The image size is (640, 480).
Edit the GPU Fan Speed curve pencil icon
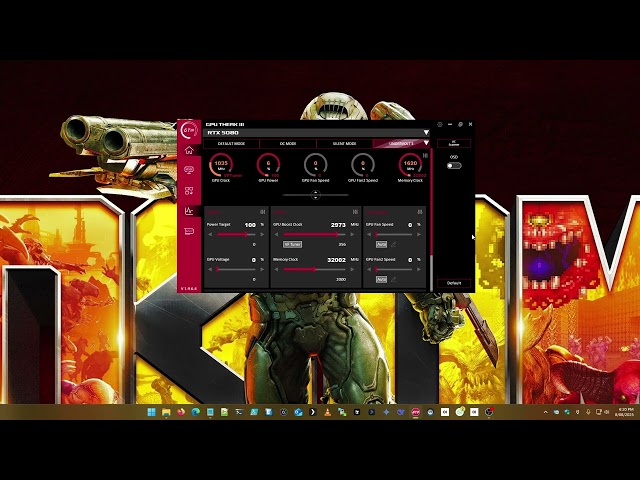[393, 244]
